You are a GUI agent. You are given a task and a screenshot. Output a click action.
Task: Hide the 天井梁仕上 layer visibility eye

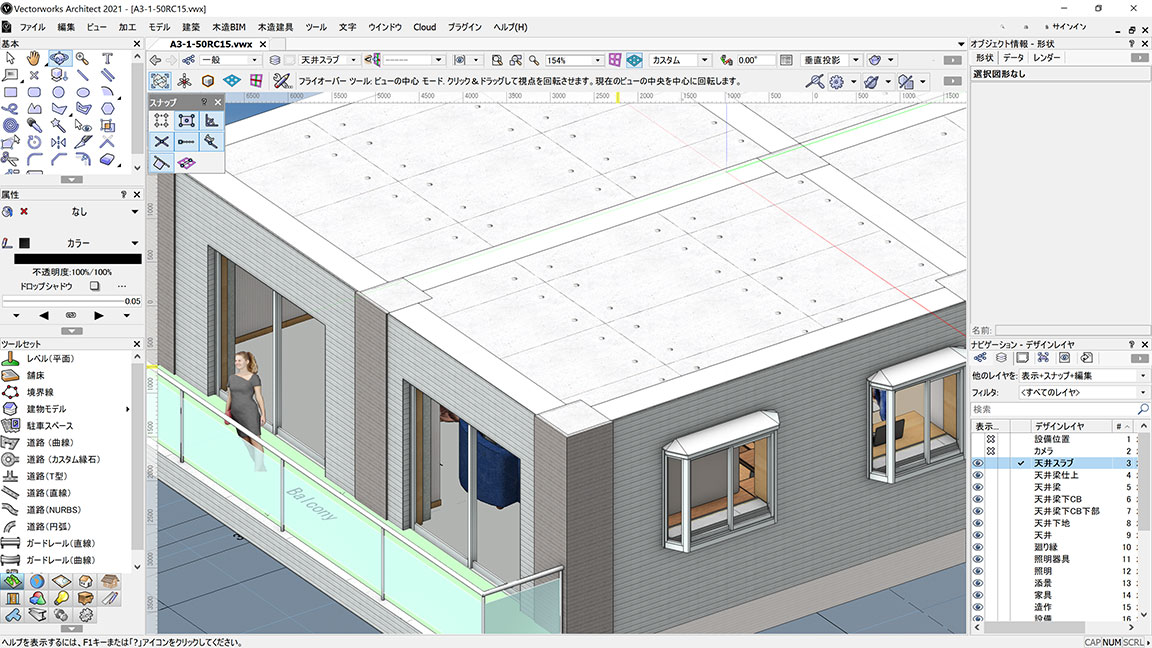978,475
